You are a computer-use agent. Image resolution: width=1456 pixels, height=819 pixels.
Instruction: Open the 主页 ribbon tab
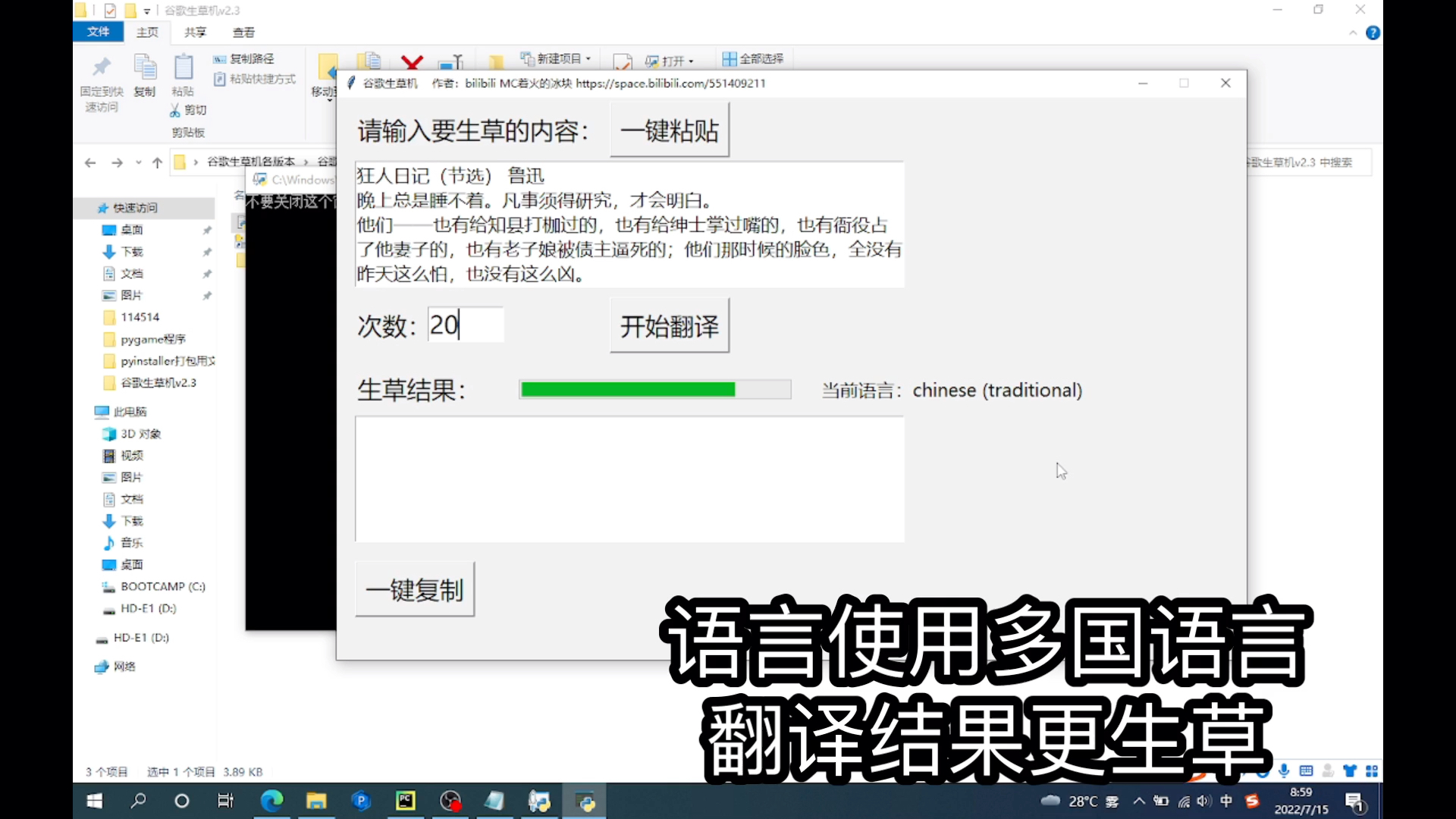point(147,32)
